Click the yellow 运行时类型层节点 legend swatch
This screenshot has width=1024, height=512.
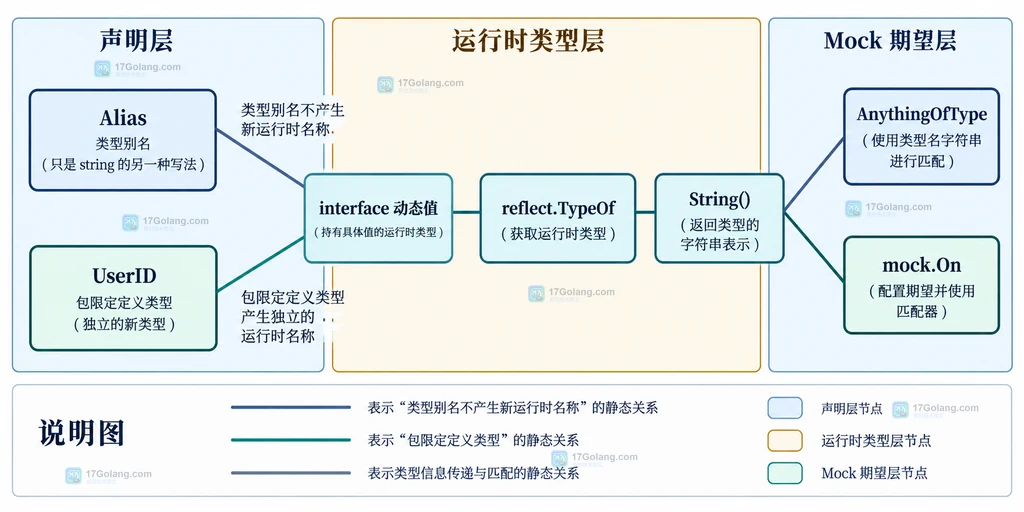pyautogui.click(x=785, y=440)
